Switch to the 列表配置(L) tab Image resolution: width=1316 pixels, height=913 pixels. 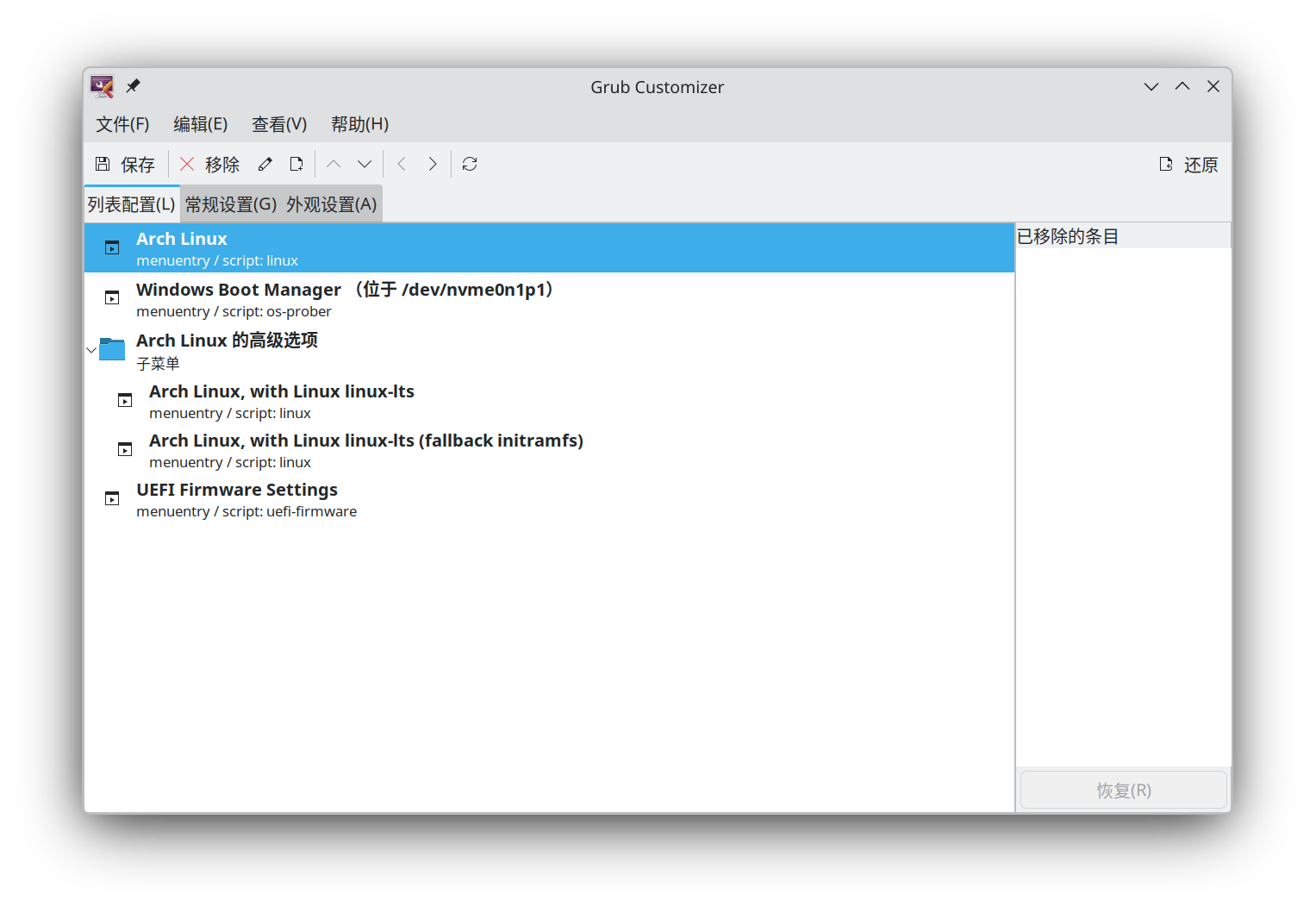[x=131, y=204]
